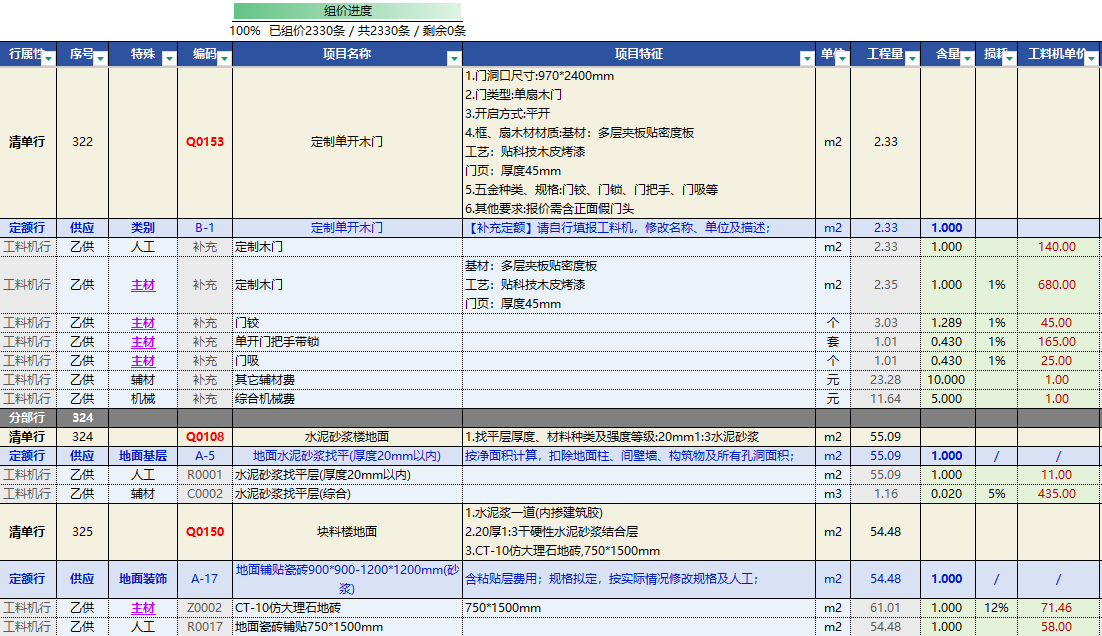Select quota code cell B-1
This screenshot has width=1102, height=636.
coord(205,228)
